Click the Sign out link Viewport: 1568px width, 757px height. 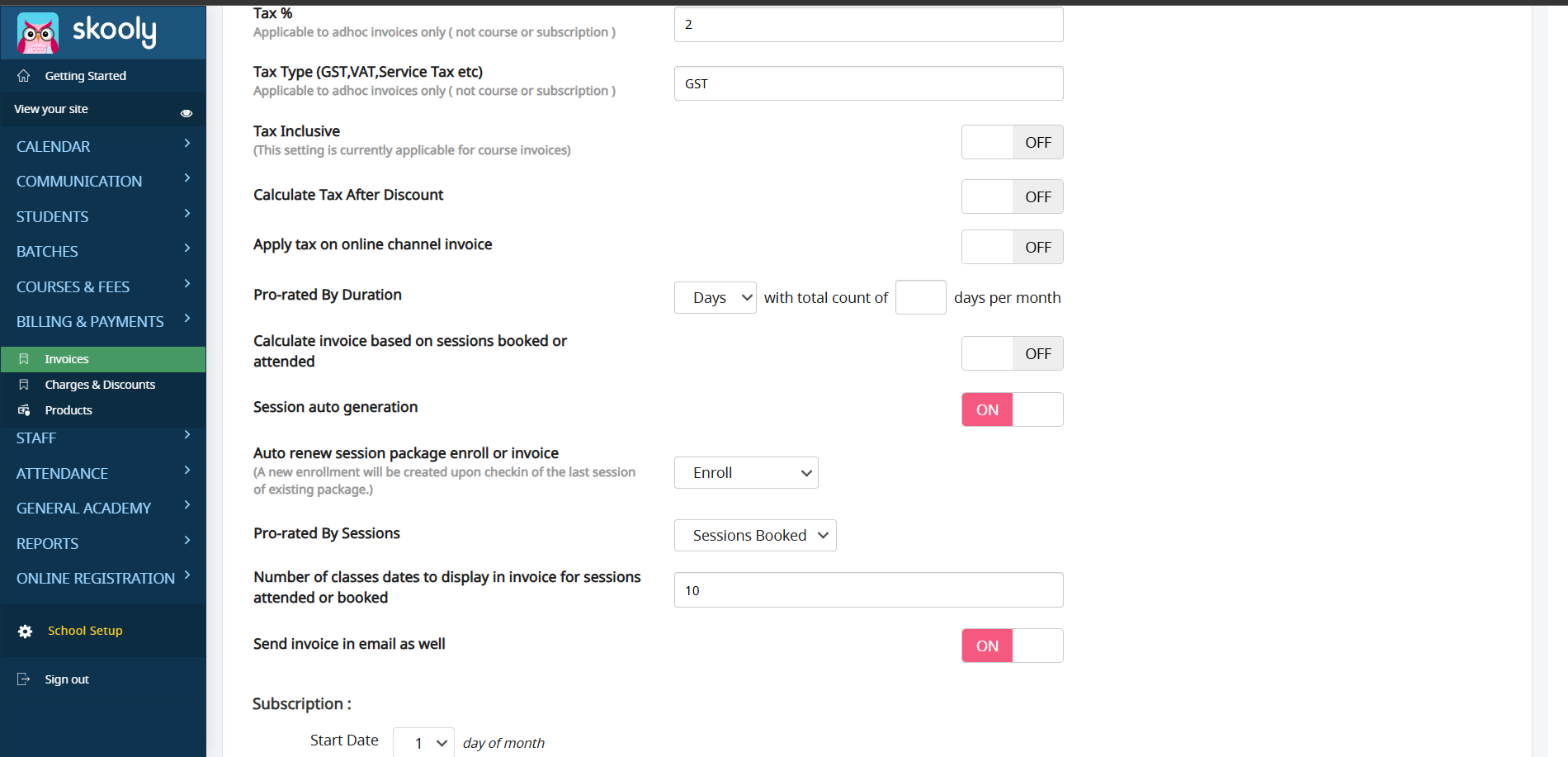(67, 679)
